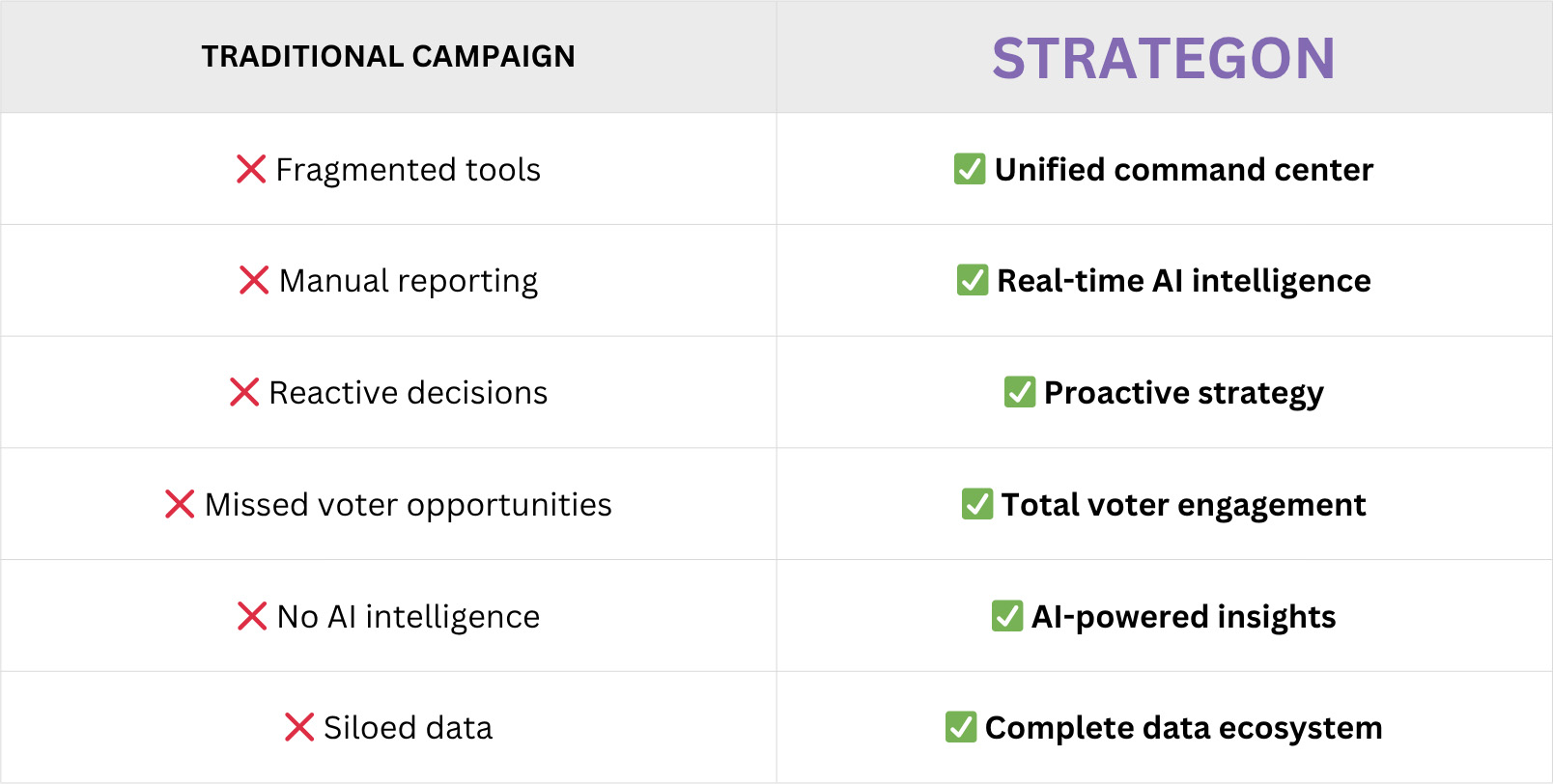
Task: Select green checkmark next to Complete data ecosystem
Action: [x=961, y=726]
